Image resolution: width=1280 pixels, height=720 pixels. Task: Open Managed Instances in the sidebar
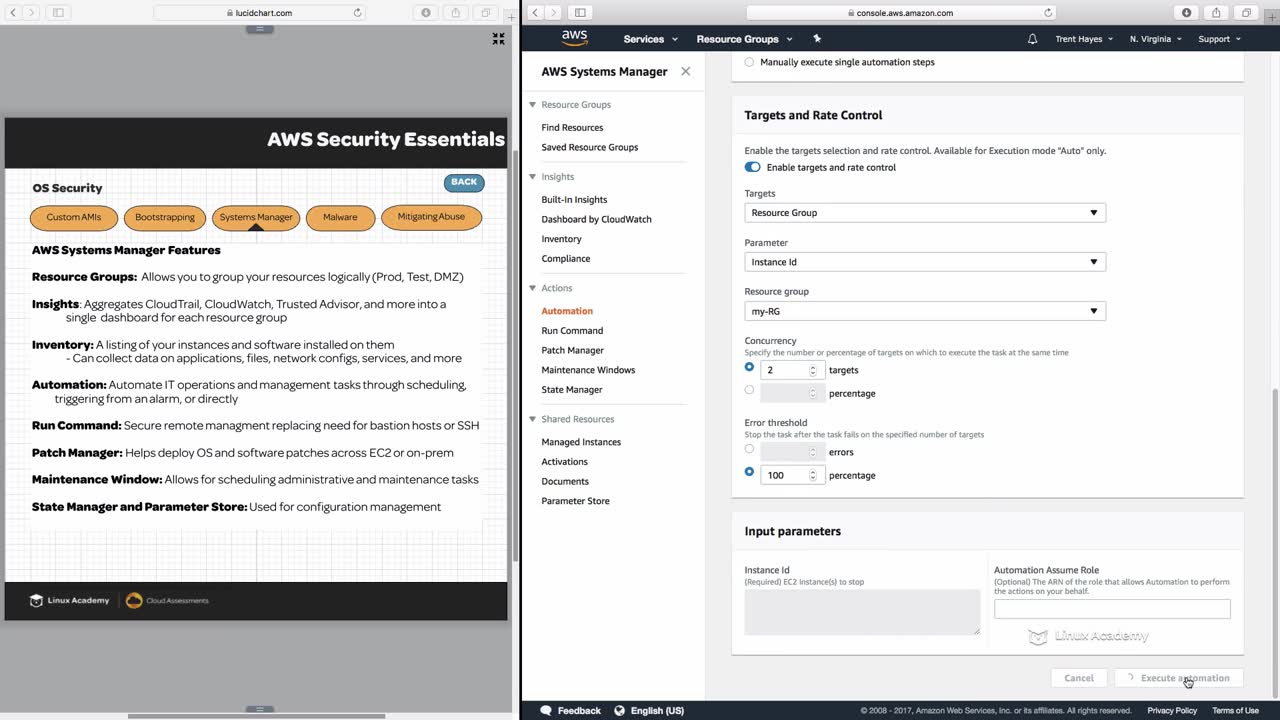click(x=581, y=442)
